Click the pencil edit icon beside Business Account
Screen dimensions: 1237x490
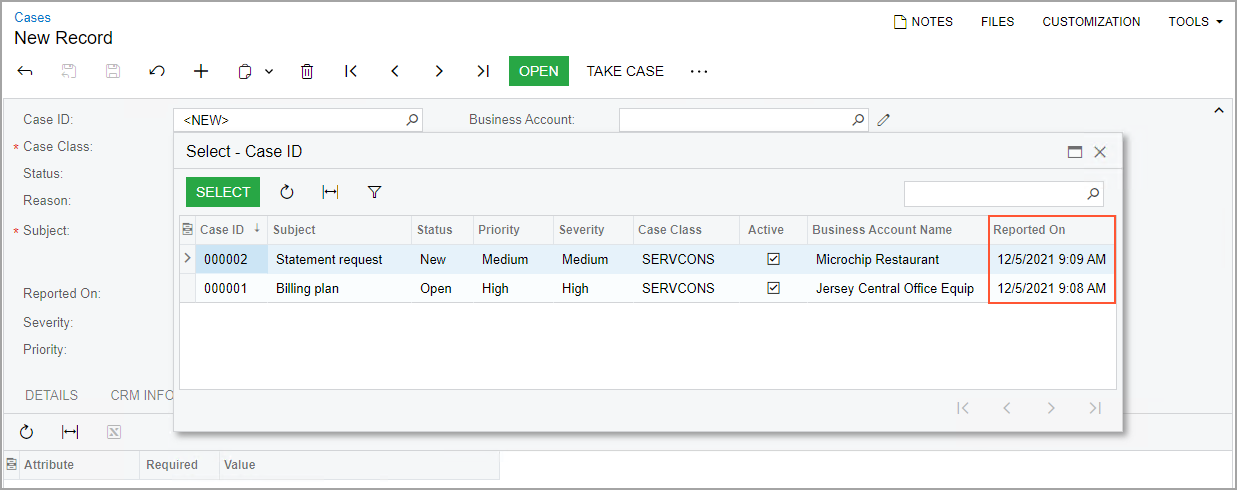[883, 120]
